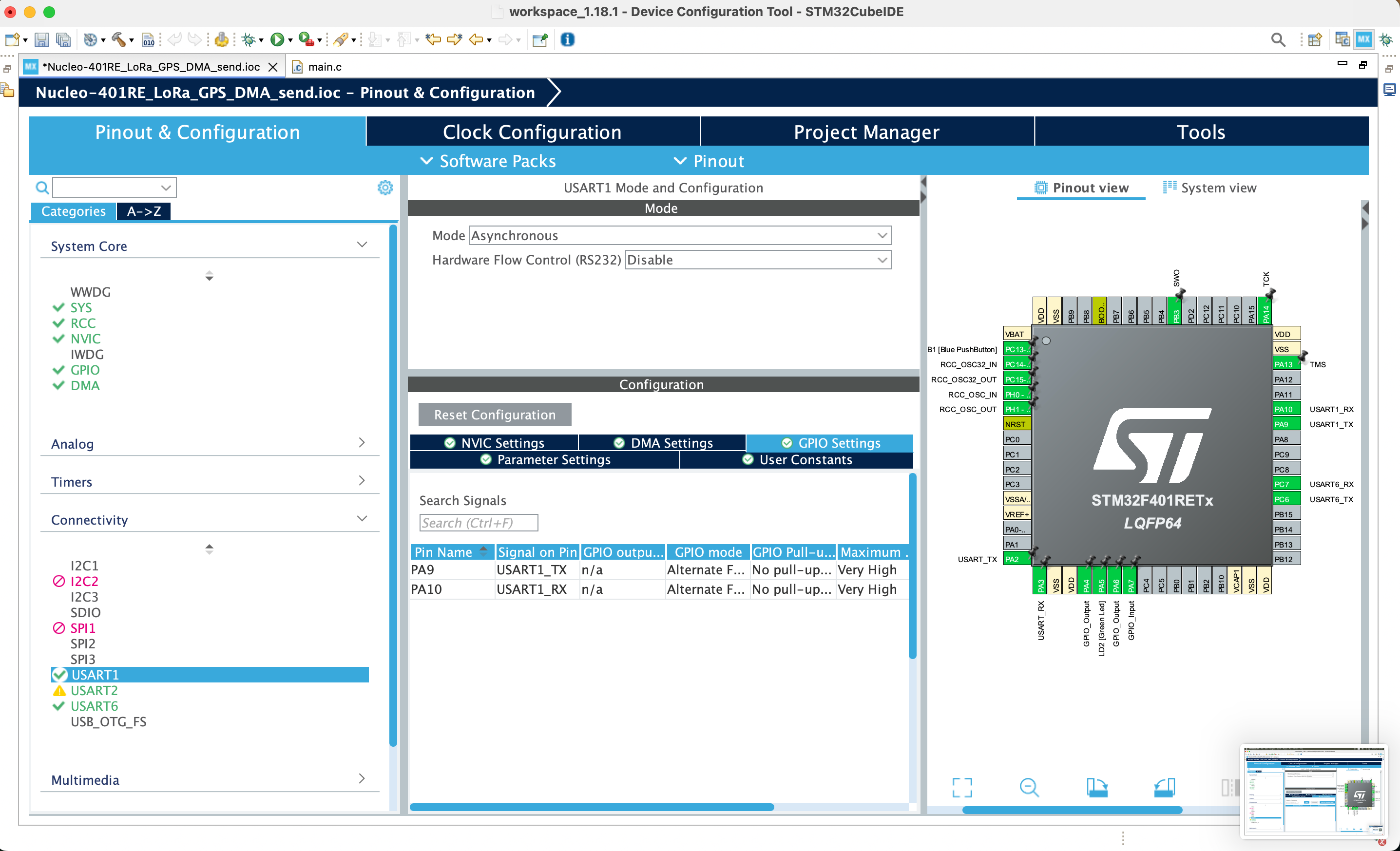Click the green bug Debug icon

pos(248,40)
